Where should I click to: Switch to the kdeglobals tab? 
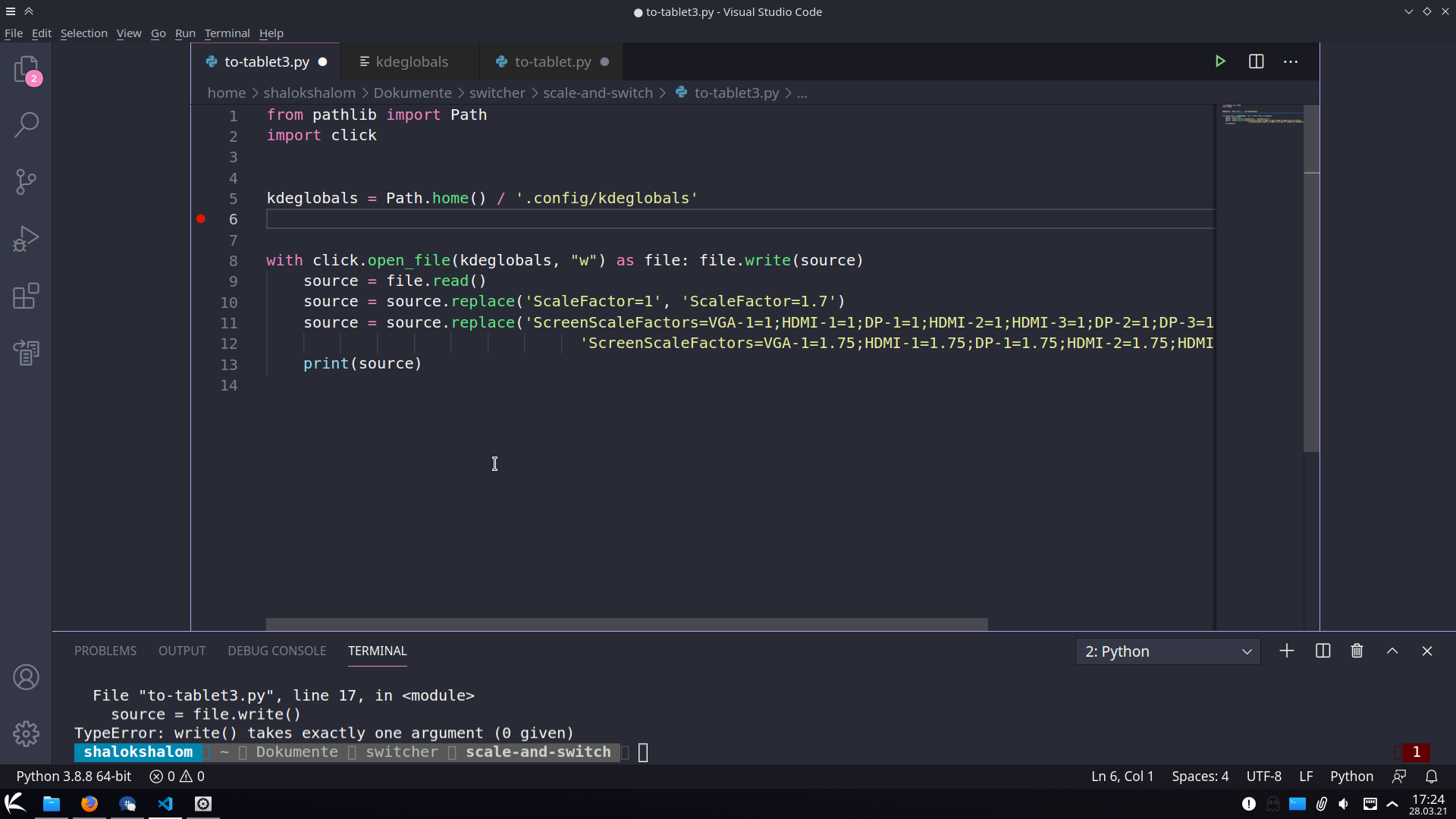tap(411, 61)
